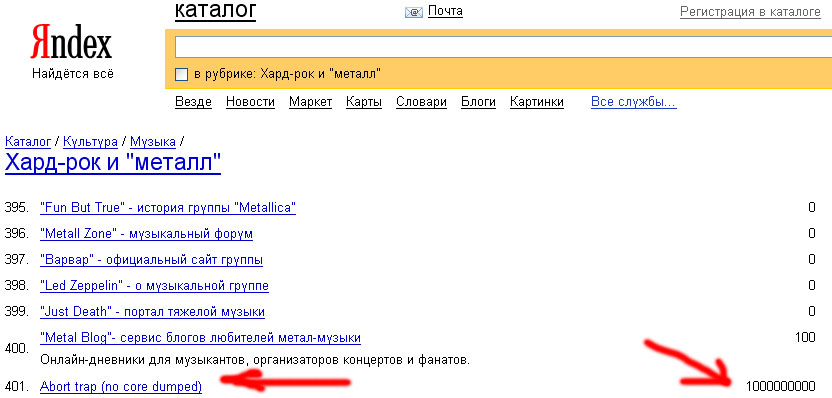Go to Музыка breadcrumb
The width and height of the screenshot is (832, 398).
(x=153, y=142)
